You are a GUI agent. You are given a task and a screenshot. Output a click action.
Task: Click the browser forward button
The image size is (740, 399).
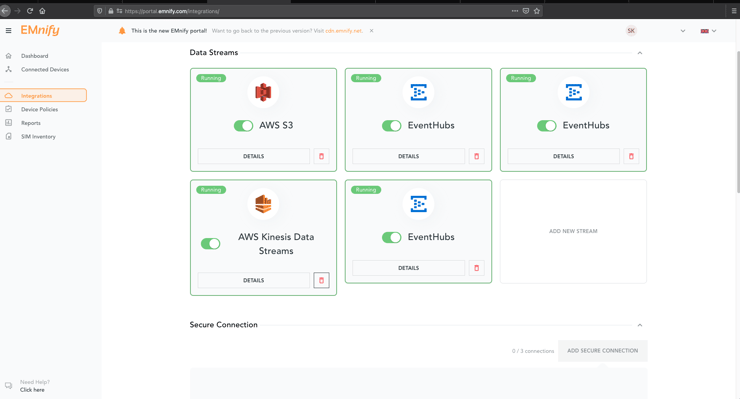(17, 11)
